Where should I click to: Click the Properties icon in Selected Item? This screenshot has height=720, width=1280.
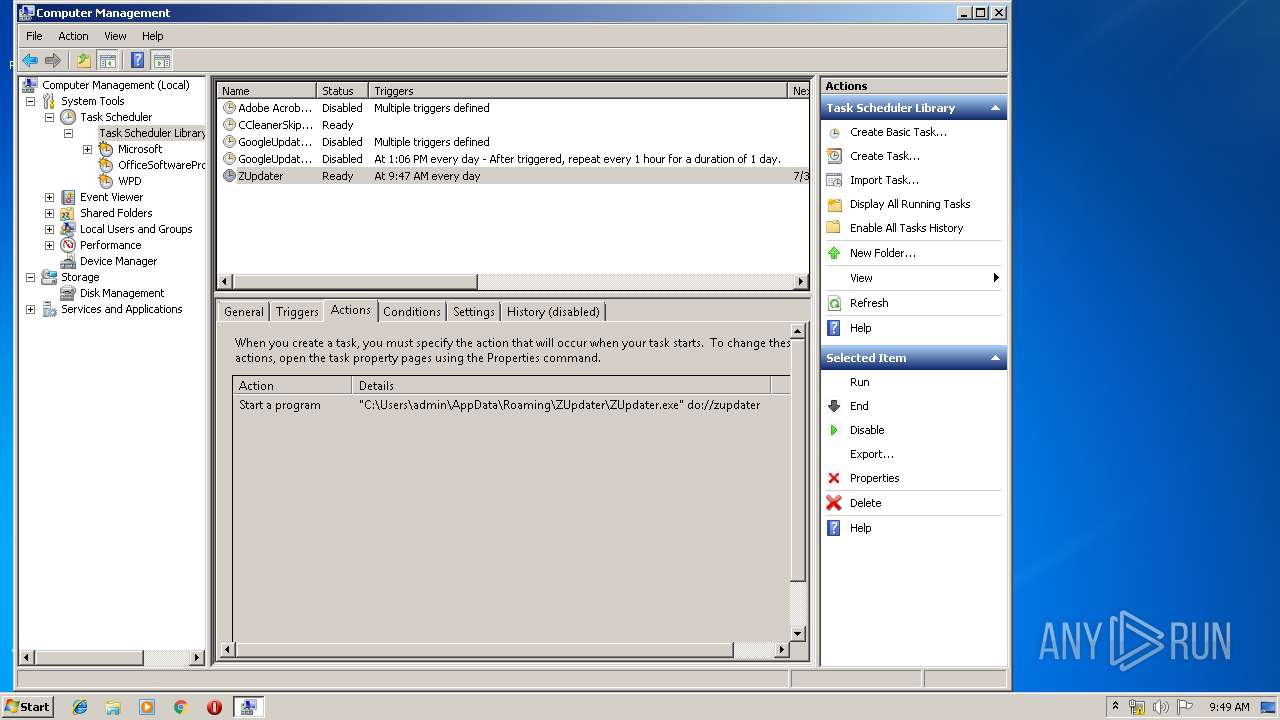834,478
